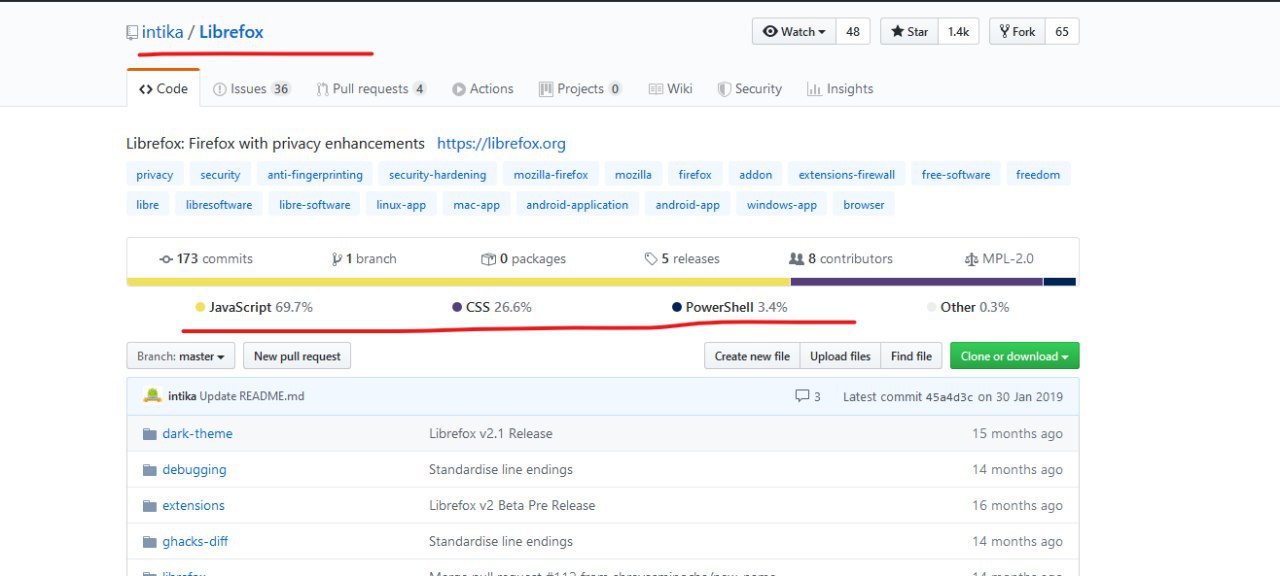Open the debugging folder

194,470
